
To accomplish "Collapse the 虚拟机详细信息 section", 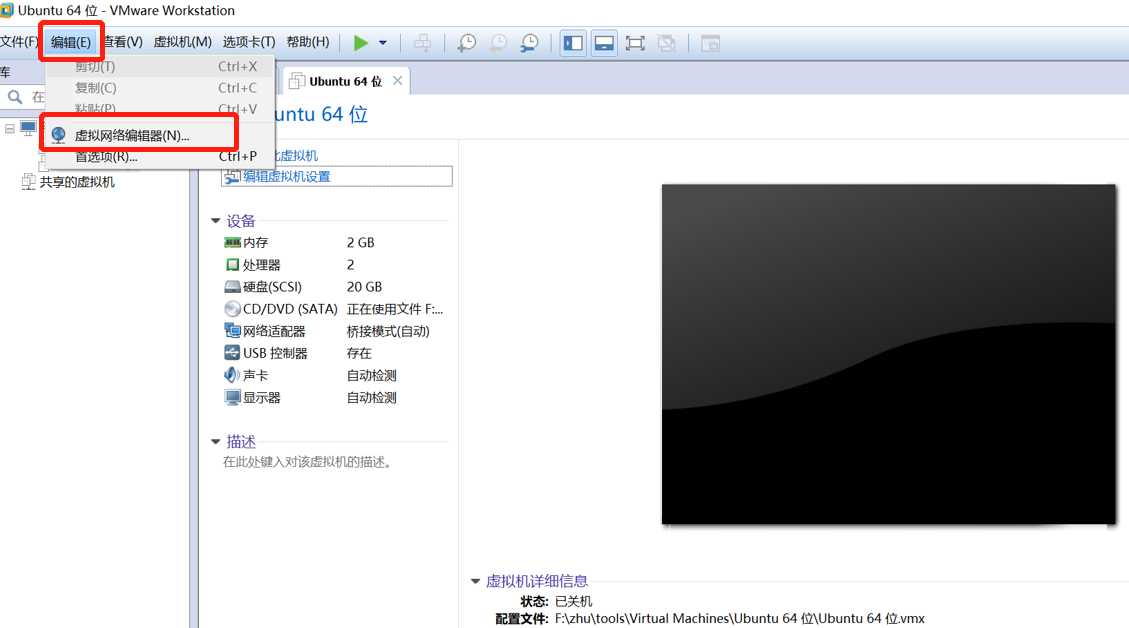I will click(475, 581).
